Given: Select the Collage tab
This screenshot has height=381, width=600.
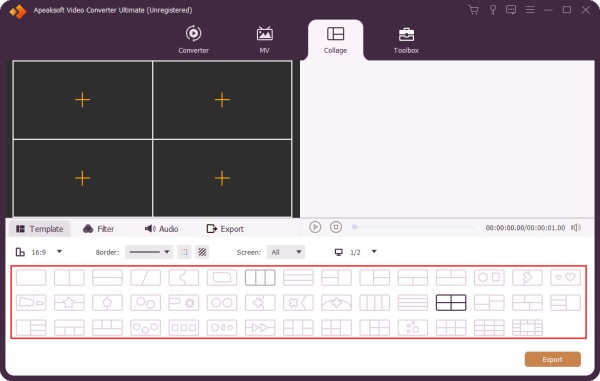Looking at the screenshot, I should pos(335,40).
